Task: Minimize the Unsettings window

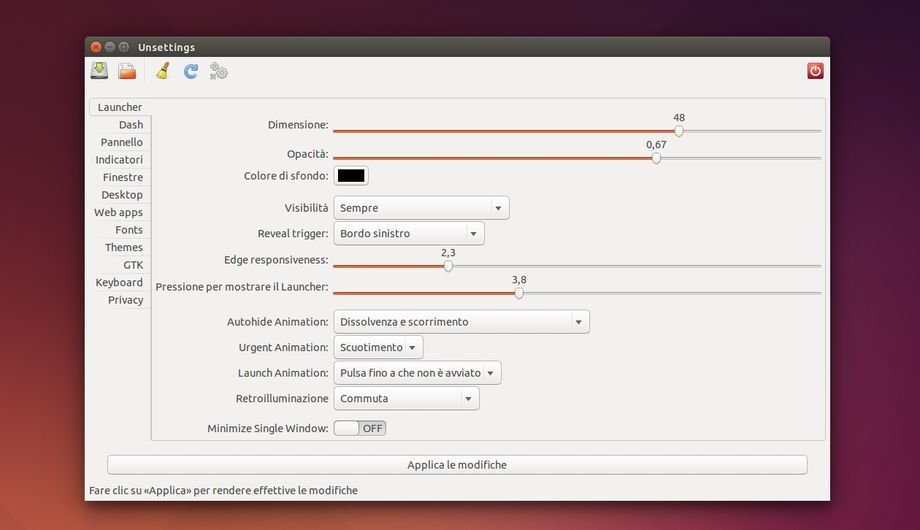Action: 110,47
